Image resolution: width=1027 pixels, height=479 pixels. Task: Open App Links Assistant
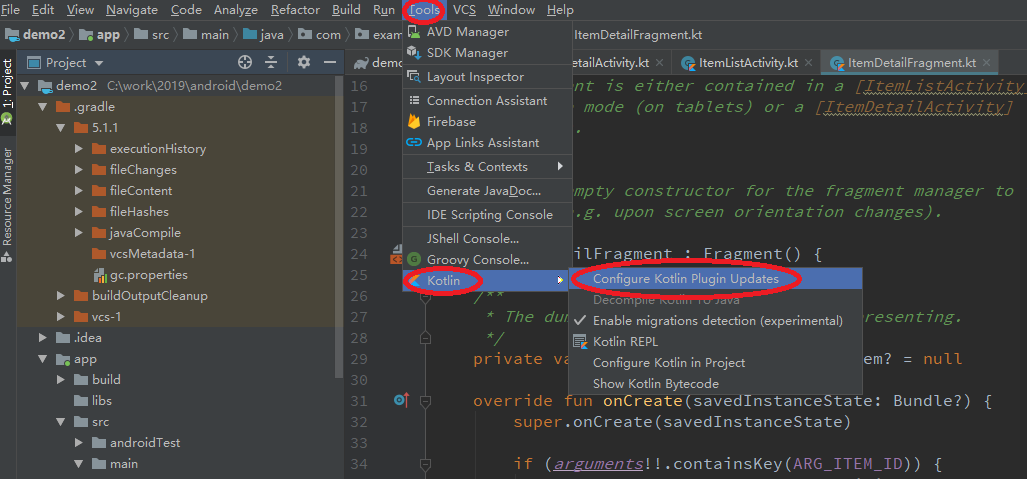pos(487,142)
